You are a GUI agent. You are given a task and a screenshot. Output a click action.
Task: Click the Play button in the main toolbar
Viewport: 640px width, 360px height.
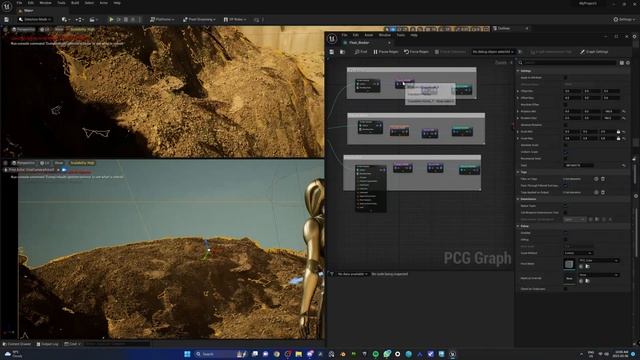pyautogui.click(x=111, y=19)
